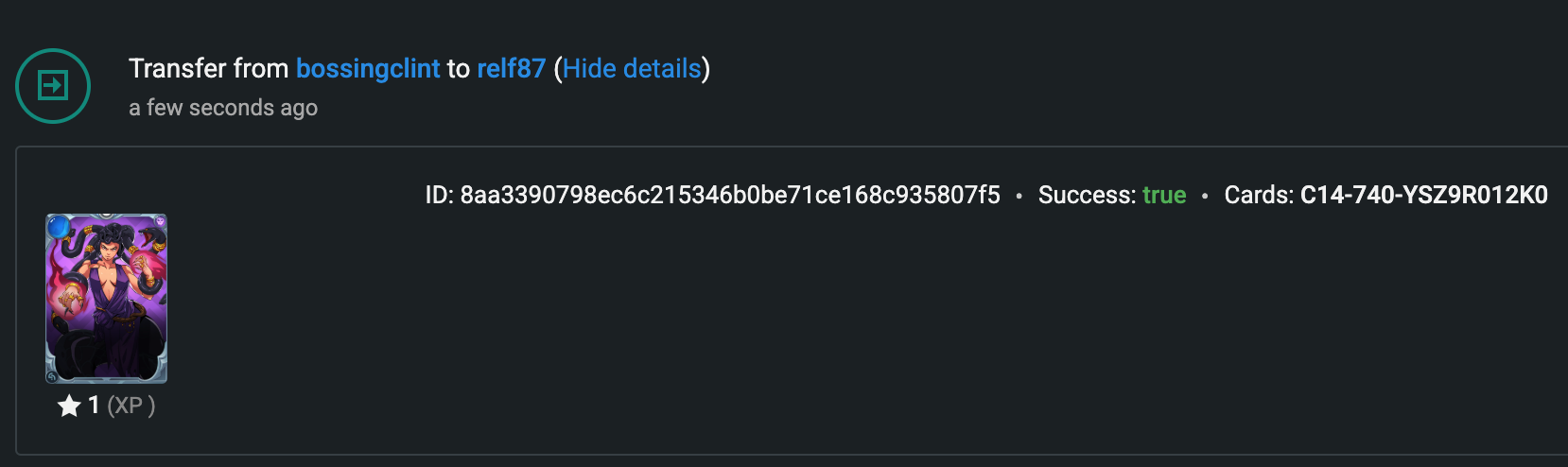
Task: Click the purple skull icon on card corner
Action: click(x=159, y=222)
